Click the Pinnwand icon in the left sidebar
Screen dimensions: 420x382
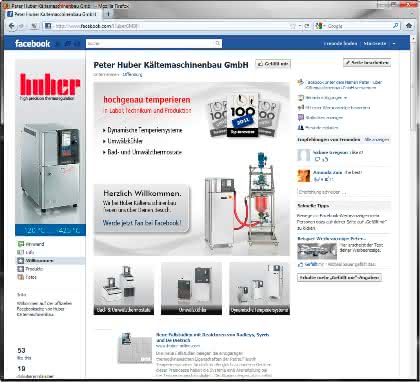(21, 244)
